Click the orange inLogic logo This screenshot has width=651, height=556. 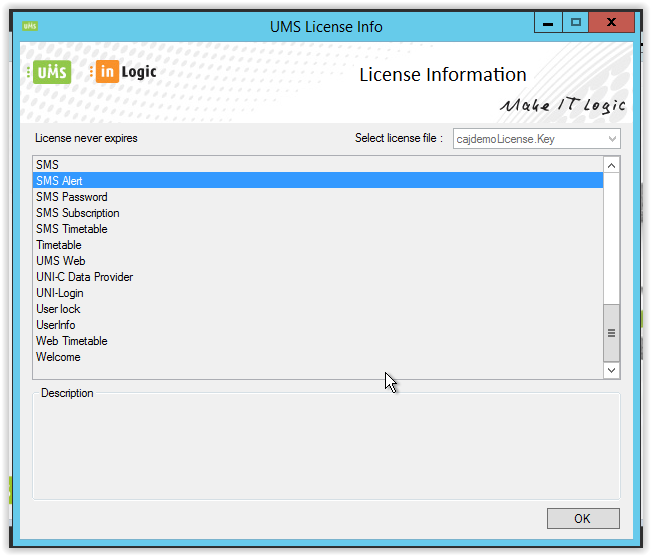tap(124, 72)
